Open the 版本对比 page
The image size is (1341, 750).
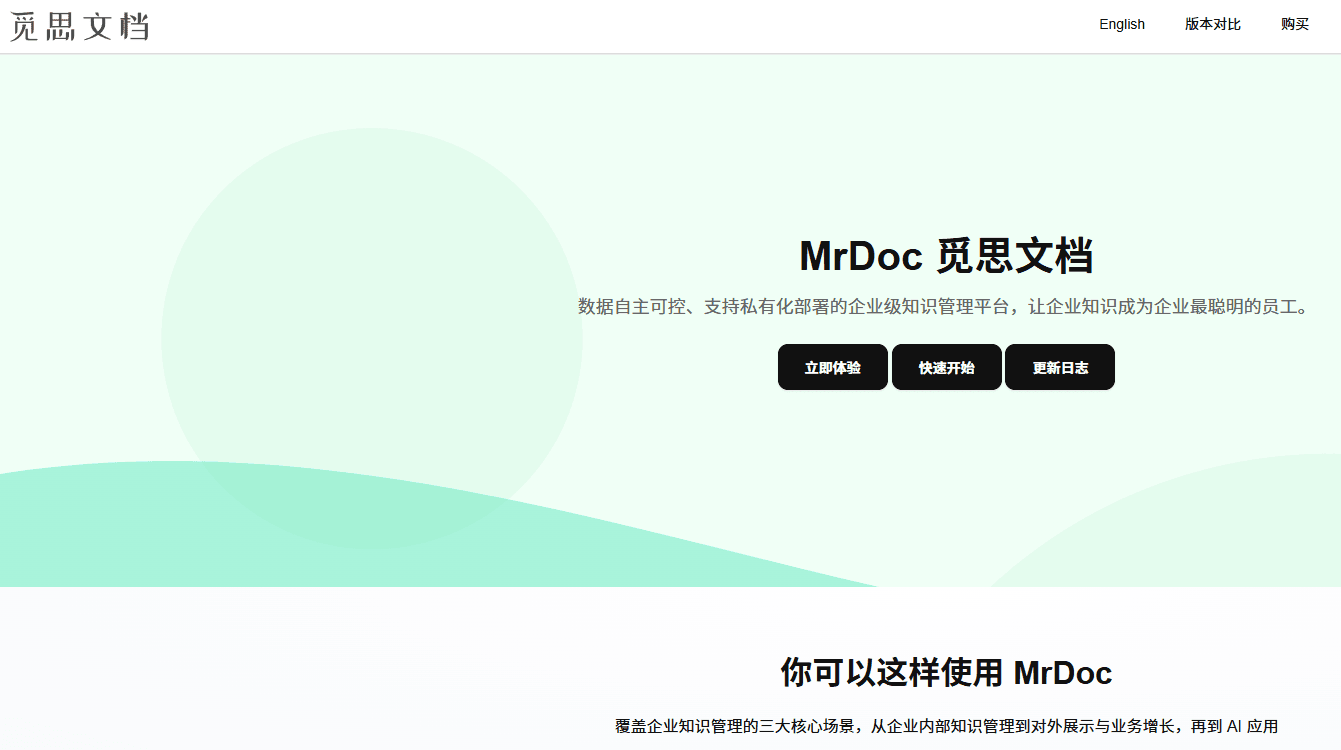coord(1213,25)
